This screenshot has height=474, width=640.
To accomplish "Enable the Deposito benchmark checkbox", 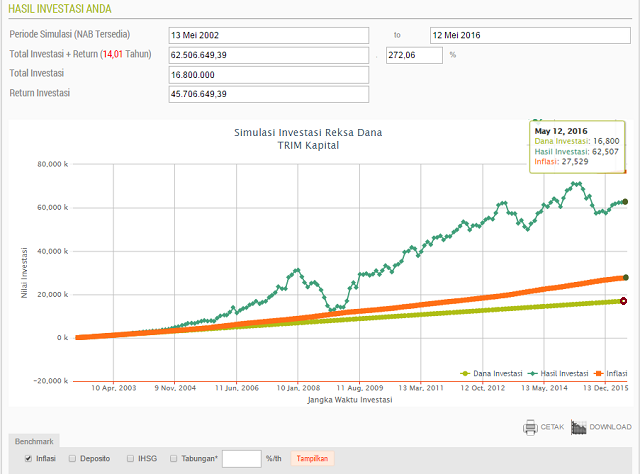I will 72,458.
